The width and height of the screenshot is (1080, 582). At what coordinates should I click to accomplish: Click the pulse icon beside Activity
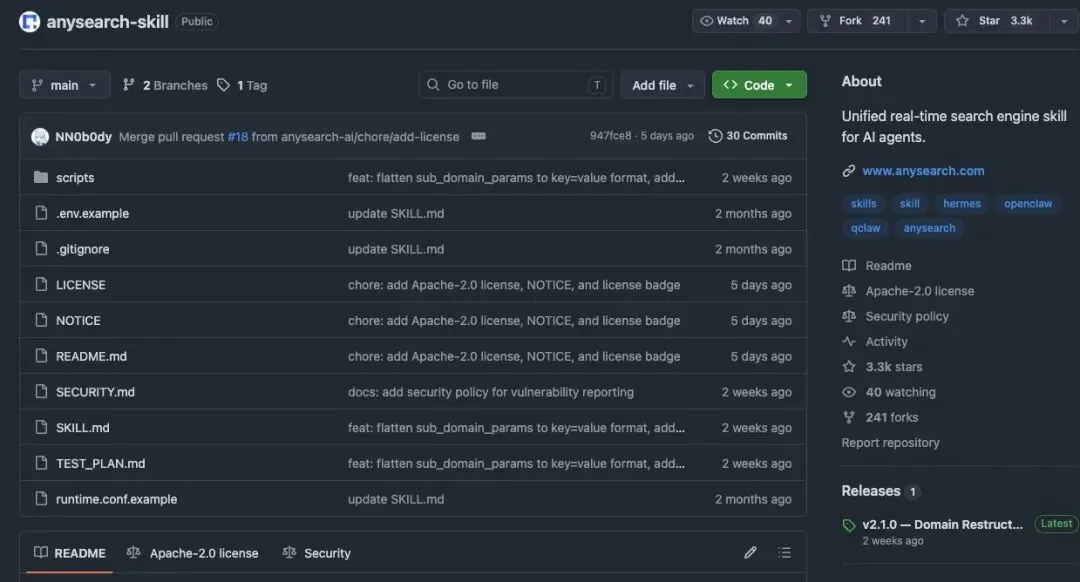849,341
